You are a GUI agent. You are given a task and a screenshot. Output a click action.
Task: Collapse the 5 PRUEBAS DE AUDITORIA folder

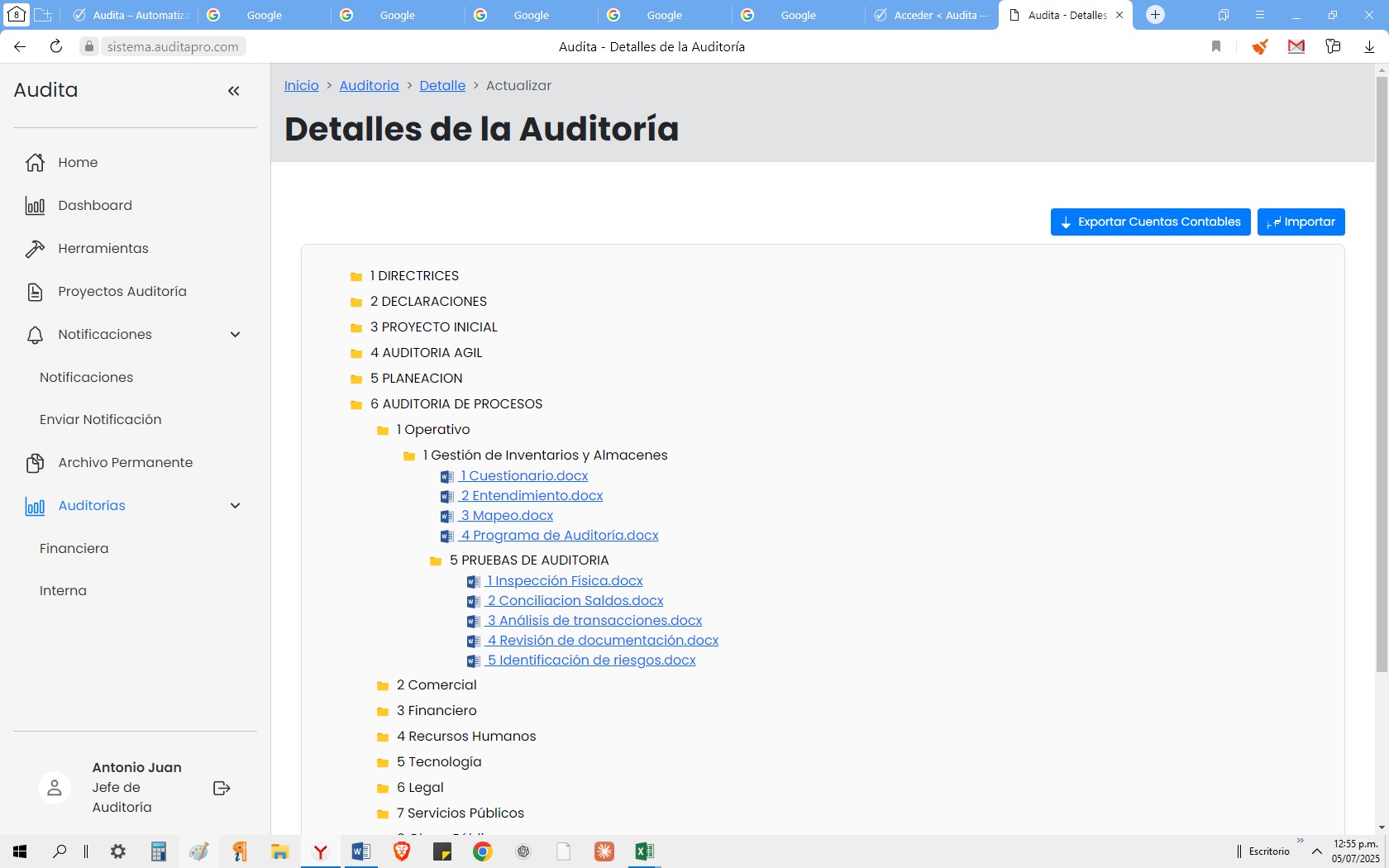point(436,560)
